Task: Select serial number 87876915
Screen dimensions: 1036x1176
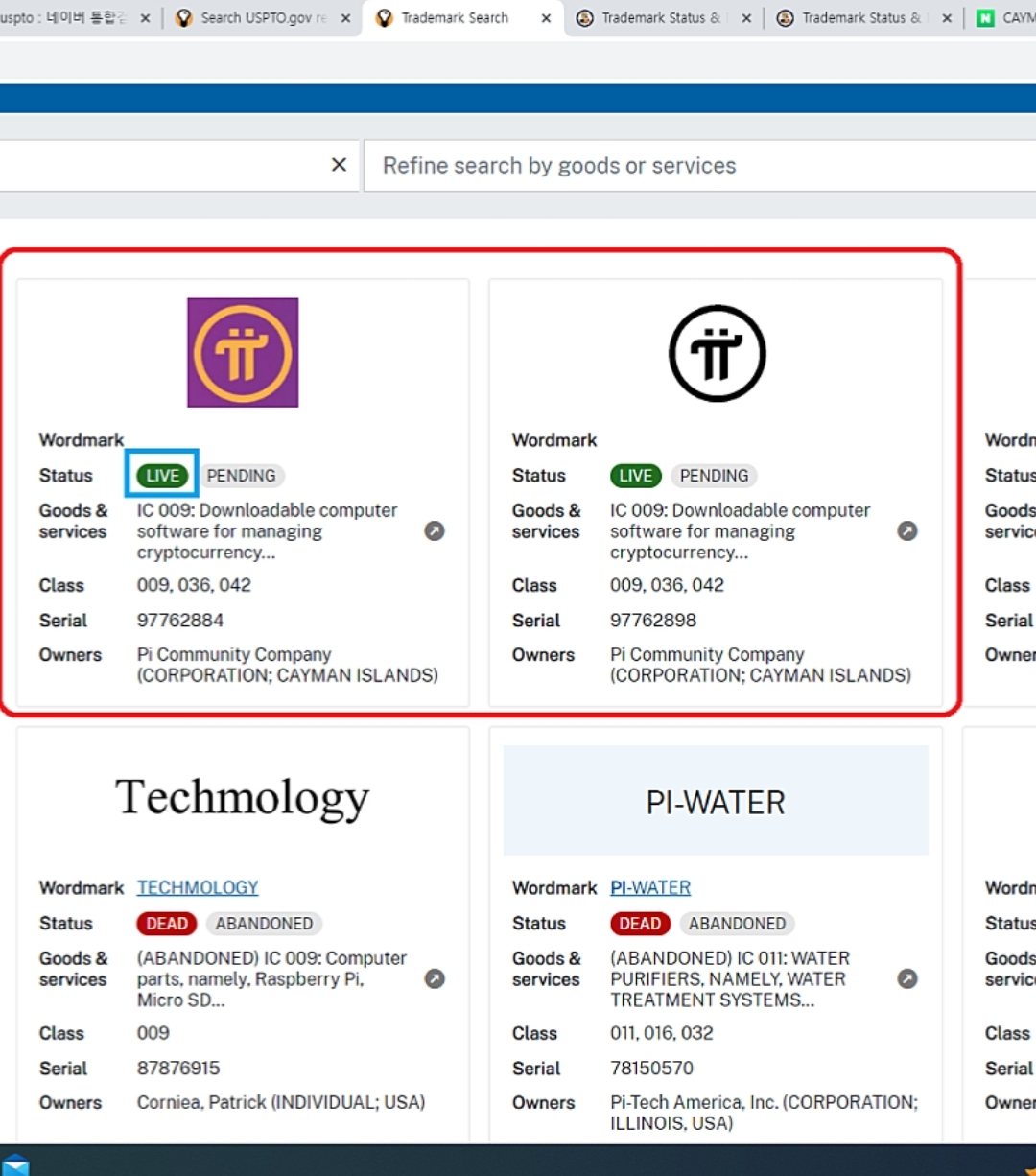Action: pos(178,1069)
